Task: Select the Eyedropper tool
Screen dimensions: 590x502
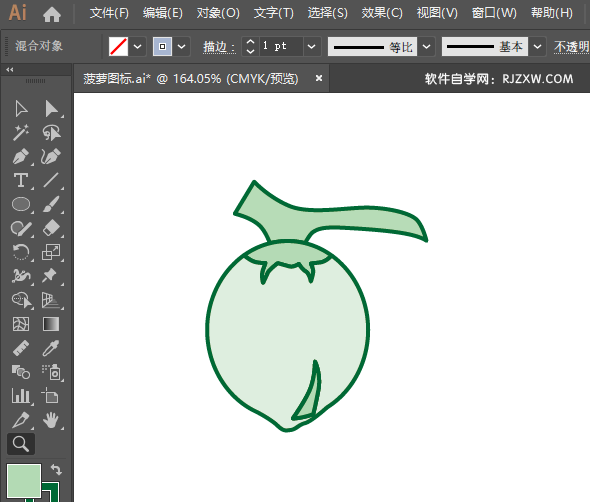Action: coord(51,348)
